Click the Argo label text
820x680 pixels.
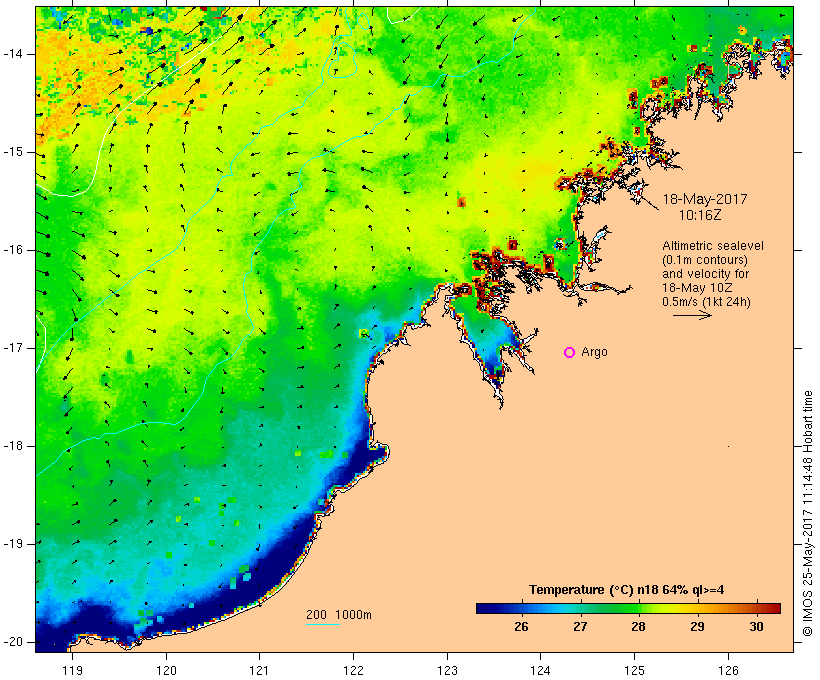click(595, 352)
